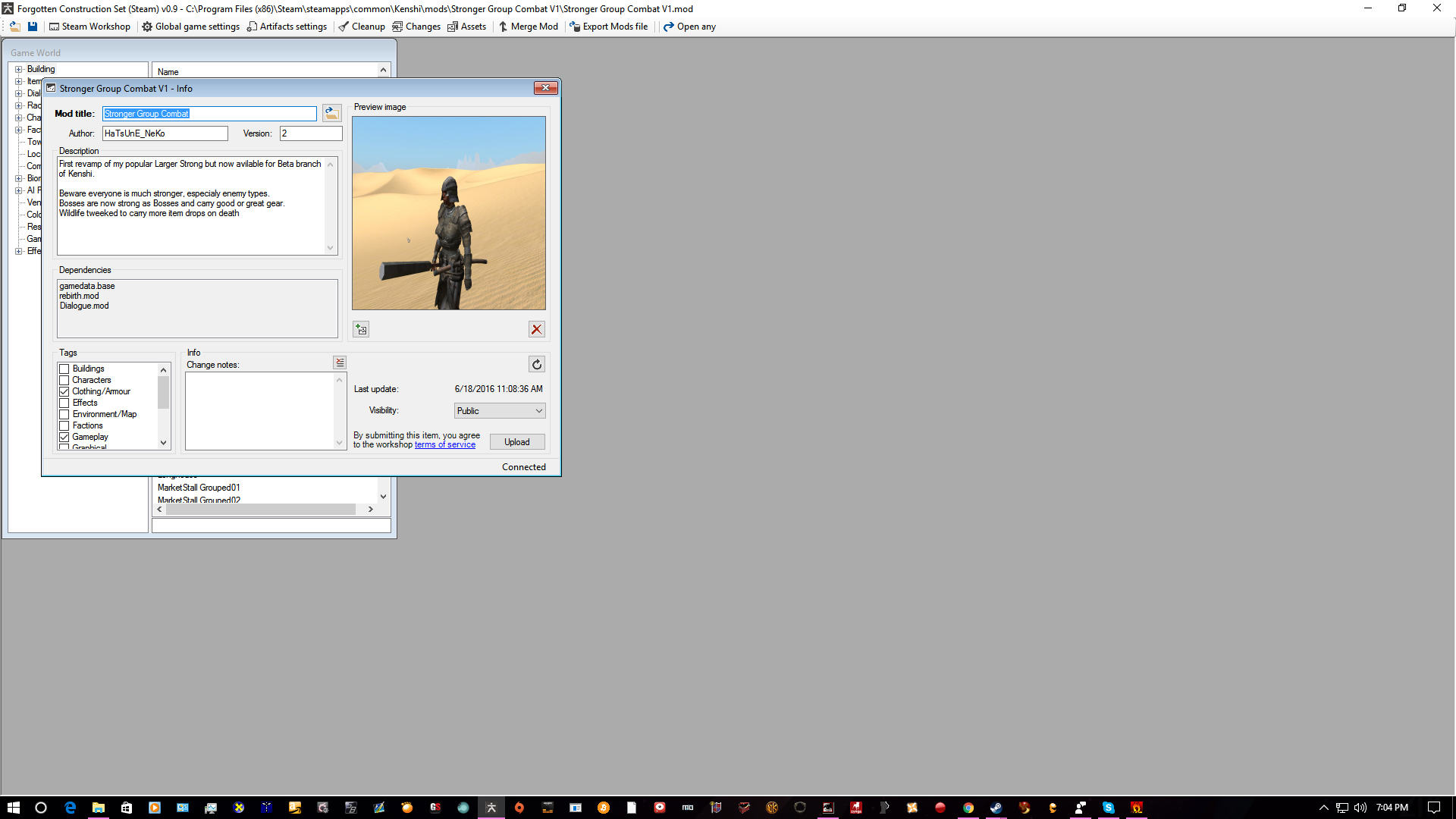Expand the Building tree node
1456x819 pixels.
point(19,69)
